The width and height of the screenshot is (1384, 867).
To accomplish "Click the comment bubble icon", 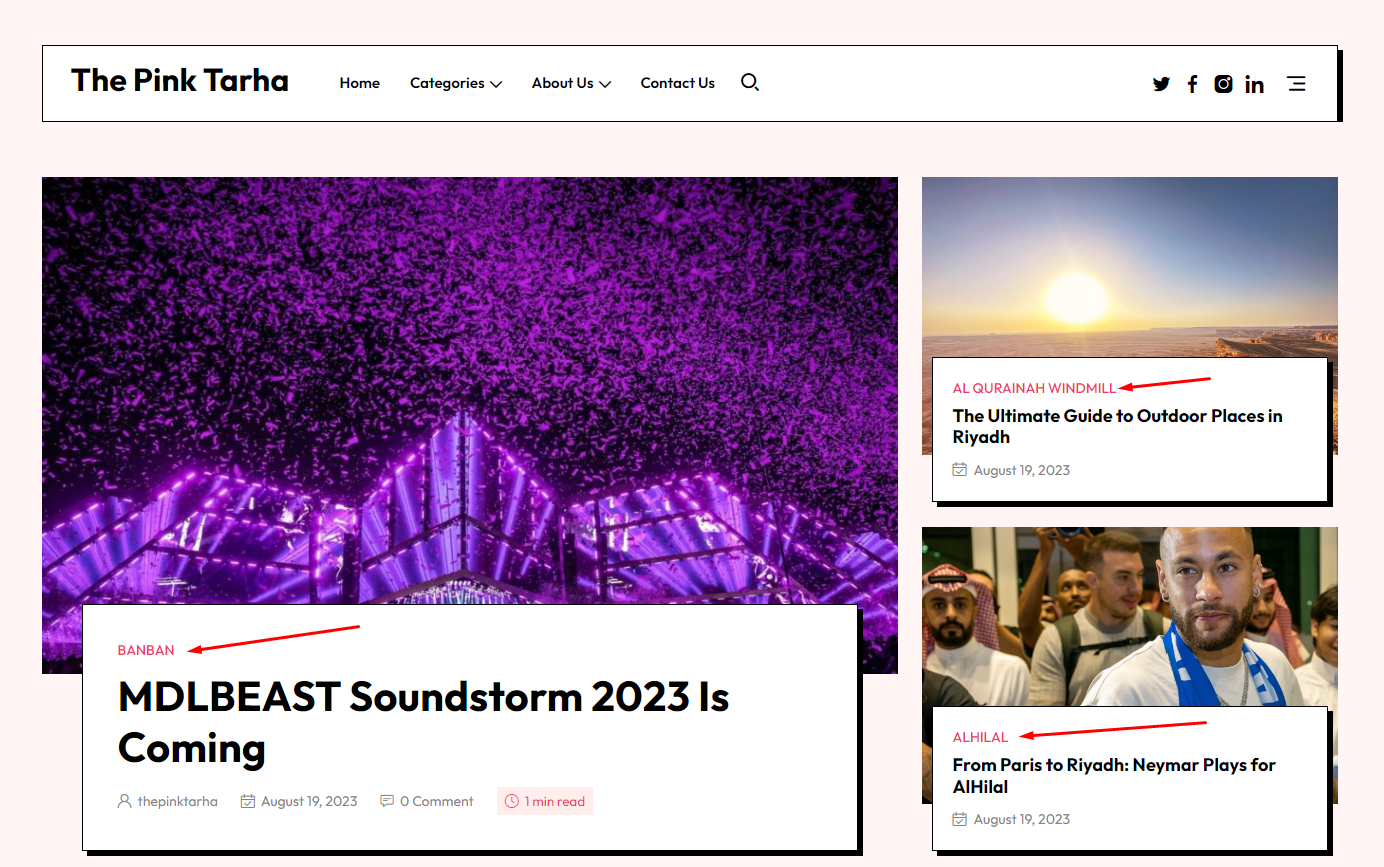I will pos(387,801).
